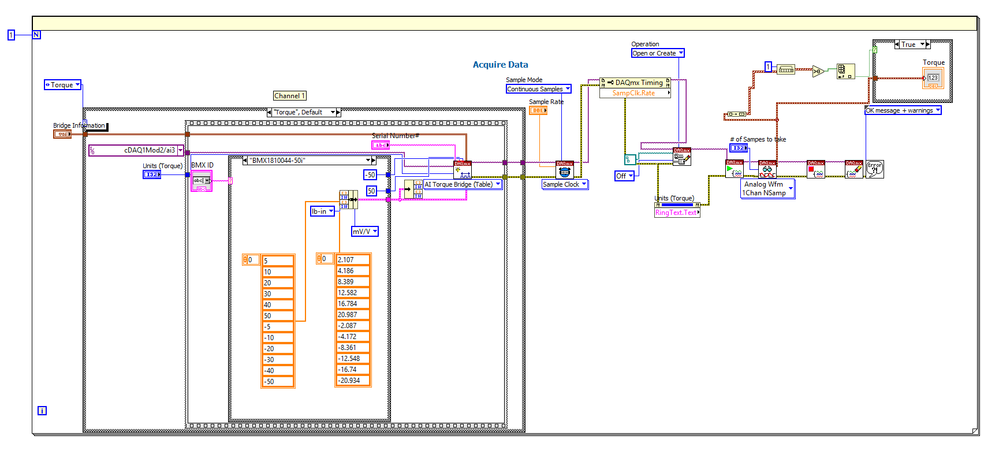Screen dimensions: 999x450
Task: Select the Units (Torque) I32 terminal
Action: point(152,175)
